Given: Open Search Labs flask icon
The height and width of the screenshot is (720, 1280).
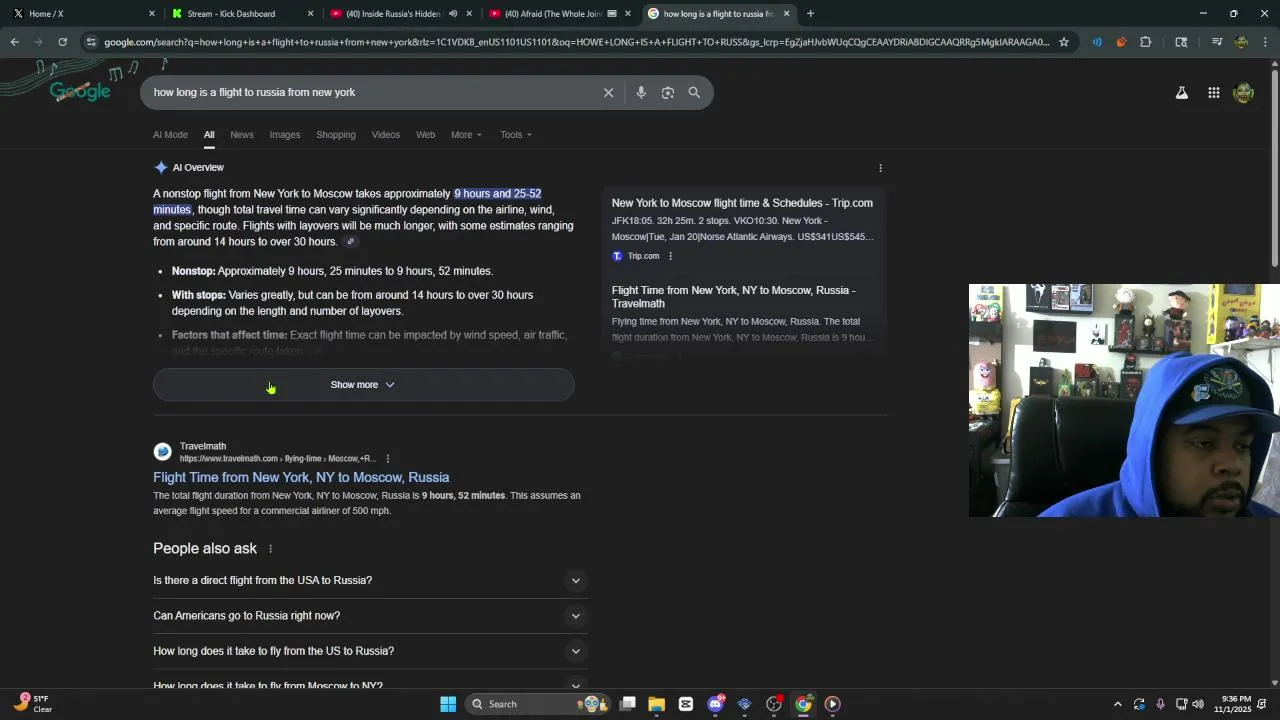Looking at the screenshot, I should pos(1181,93).
